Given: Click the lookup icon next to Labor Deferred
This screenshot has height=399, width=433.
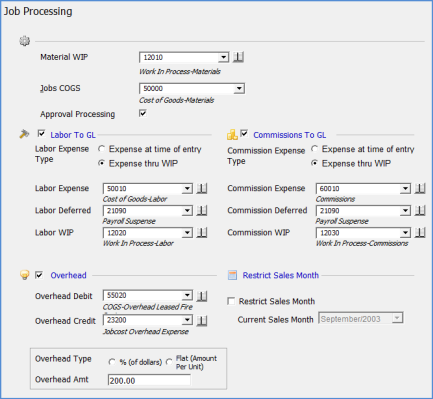Looking at the screenshot, I should pyautogui.click(x=201, y=210).
